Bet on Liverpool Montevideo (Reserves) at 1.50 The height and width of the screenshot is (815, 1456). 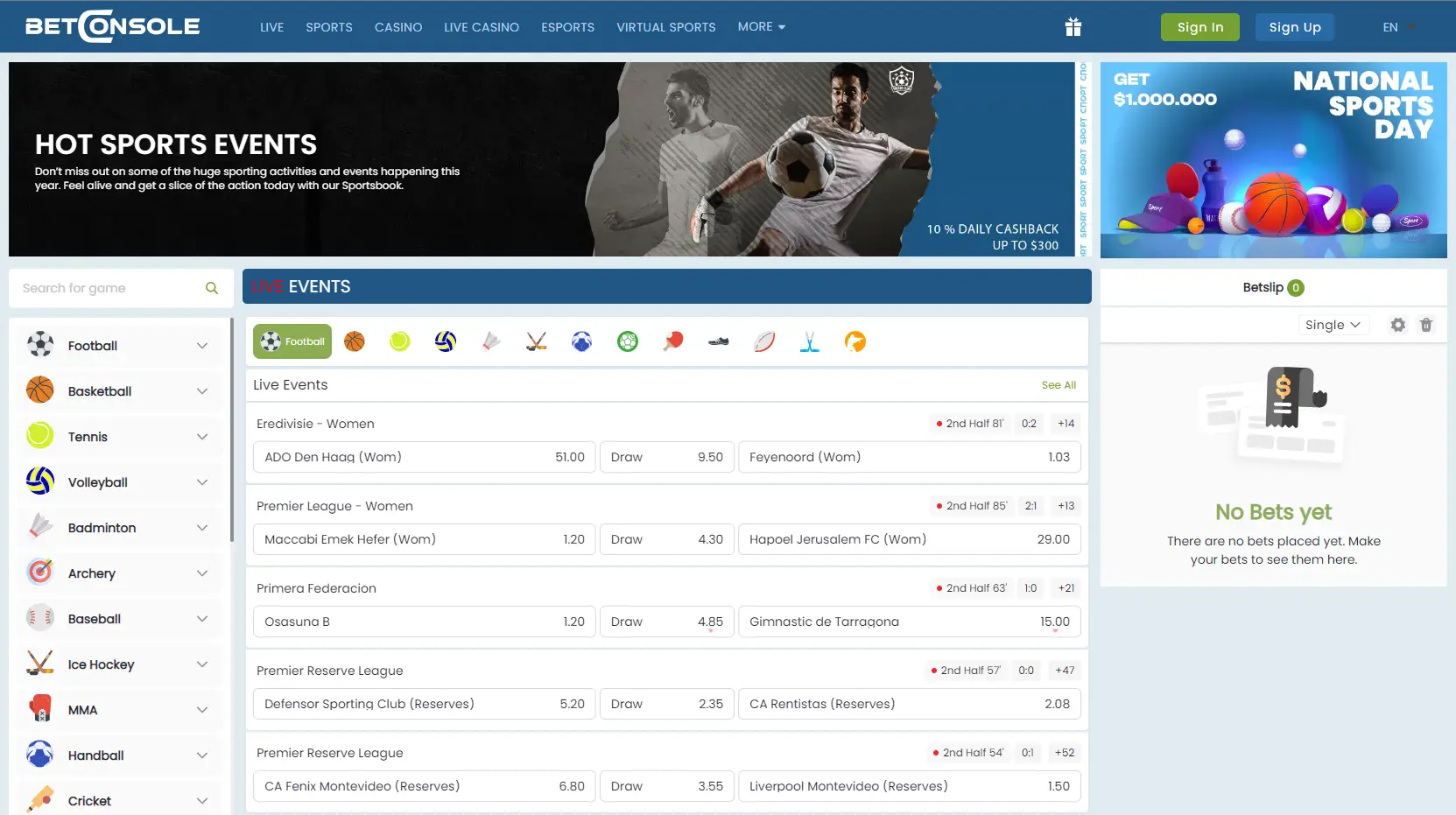[x=910, y=786]
